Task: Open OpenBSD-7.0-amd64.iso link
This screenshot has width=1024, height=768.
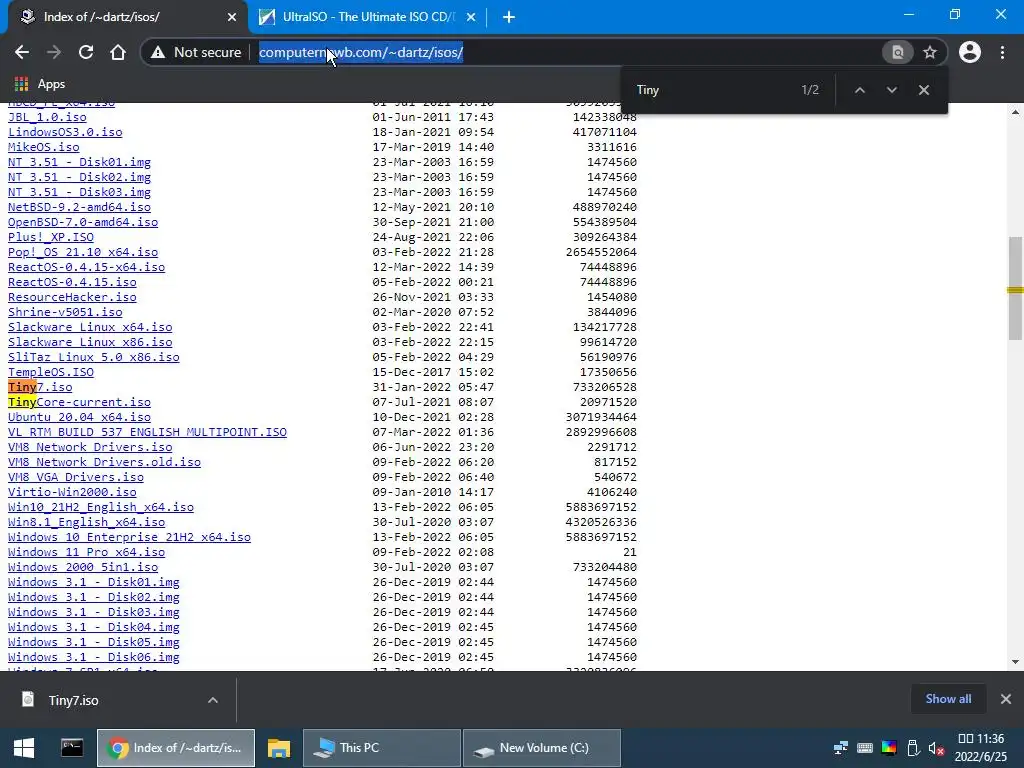Action: tap(83, 222)
